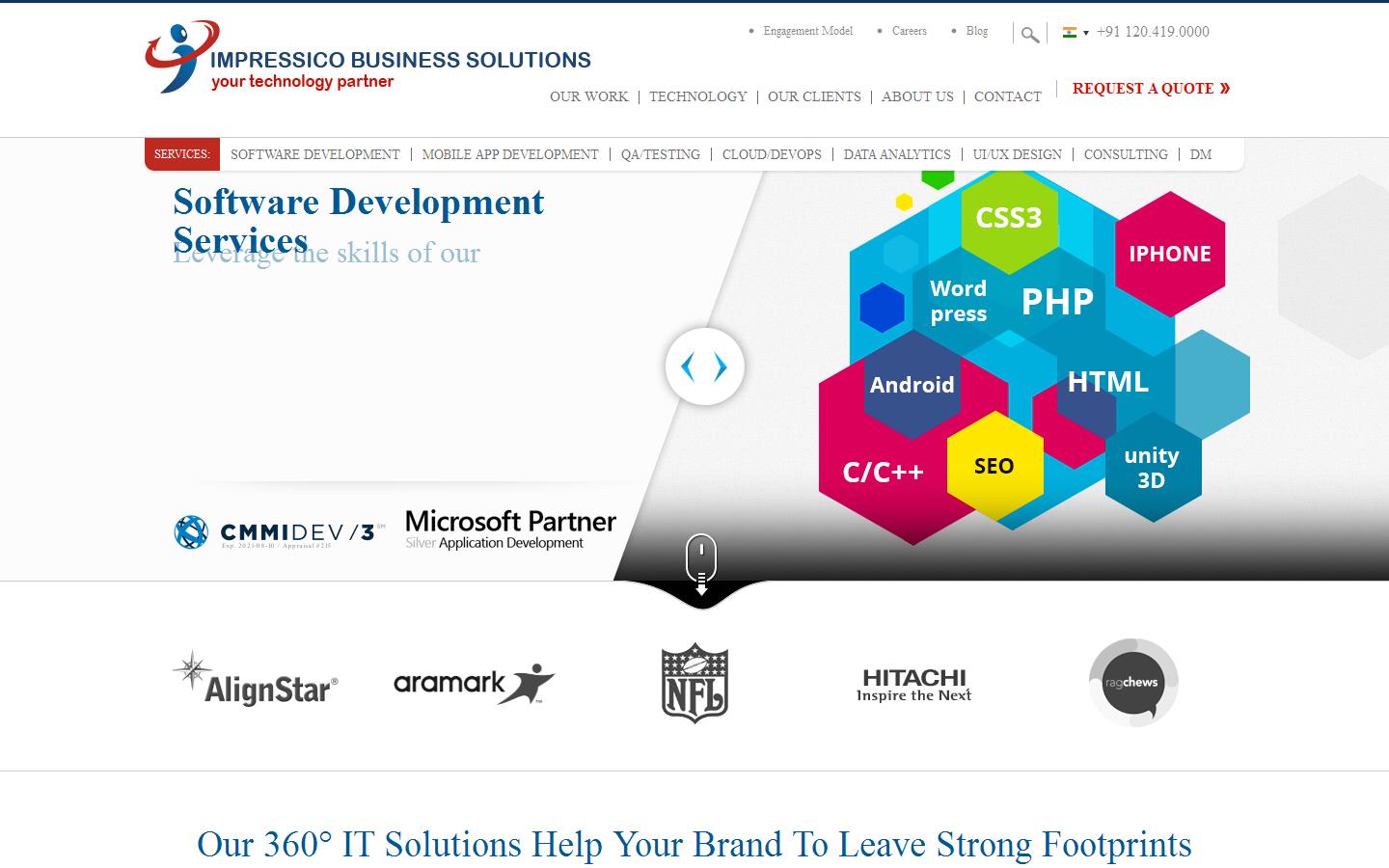Click the SEO hexagon icon

pos(994,466)
